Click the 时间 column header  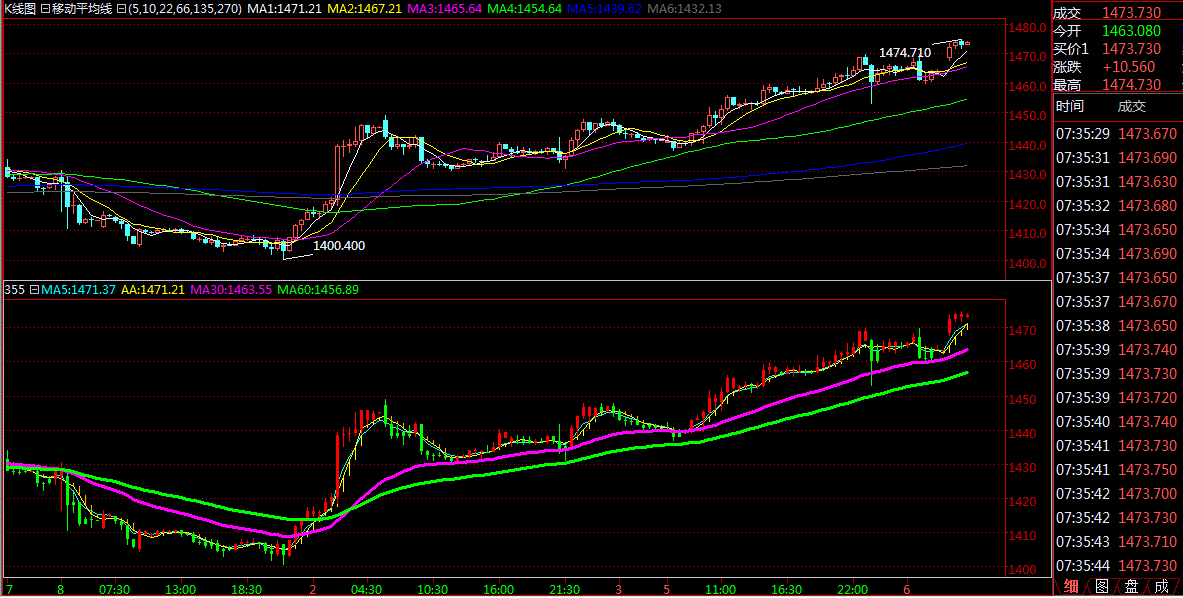pyautogui.click(x=1069, y=106)
